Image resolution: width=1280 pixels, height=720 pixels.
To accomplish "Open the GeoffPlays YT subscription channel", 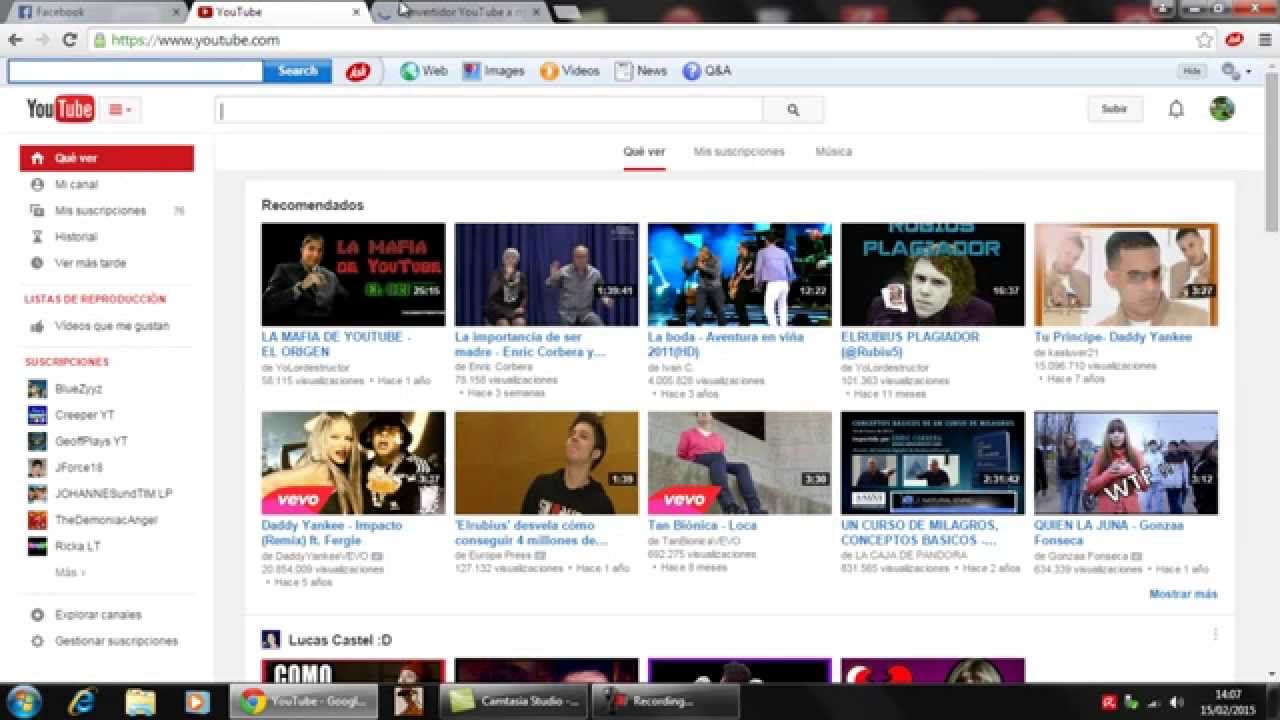I will (x=91, y=441).
